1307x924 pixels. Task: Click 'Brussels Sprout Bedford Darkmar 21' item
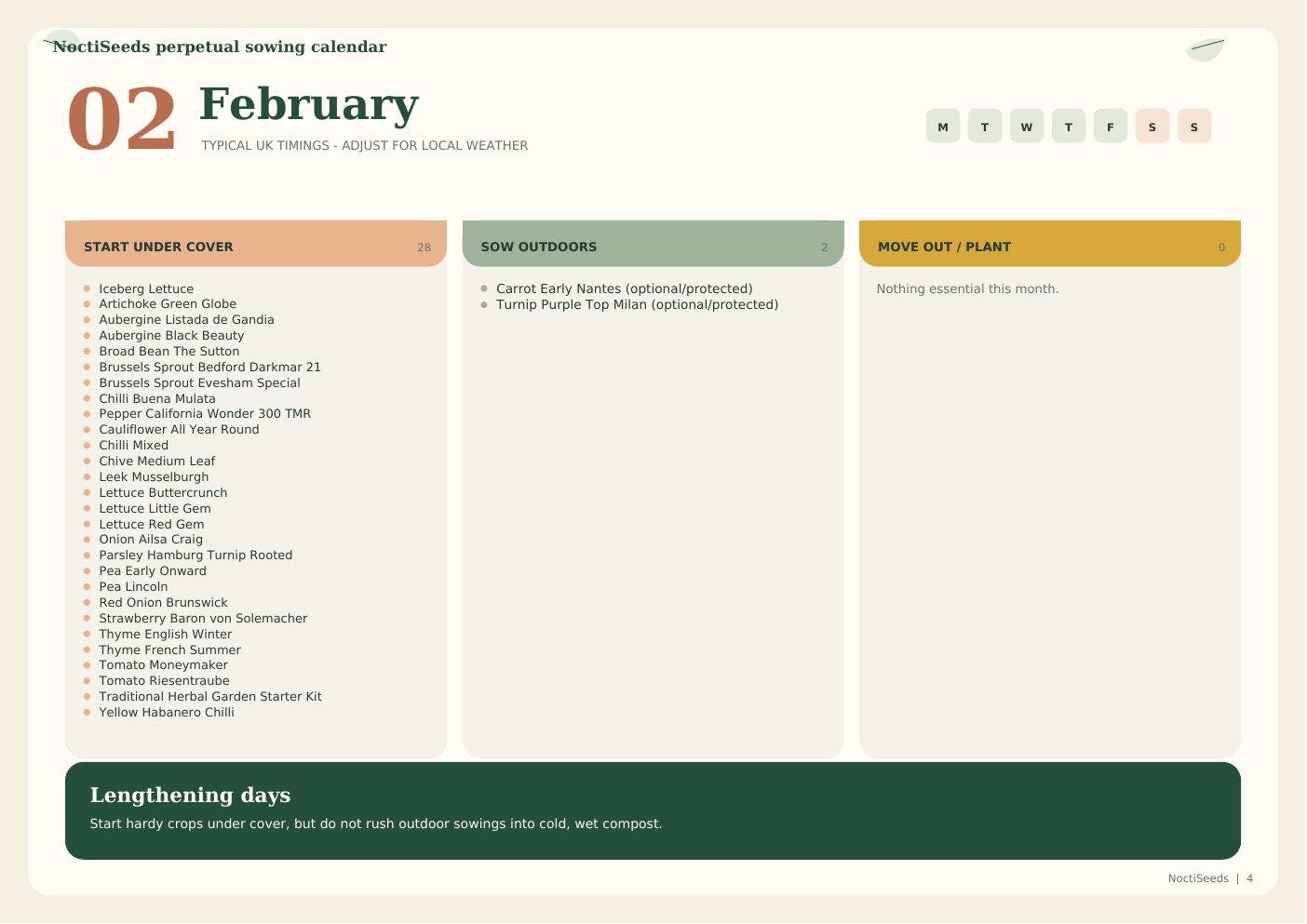tap(209, 368)
